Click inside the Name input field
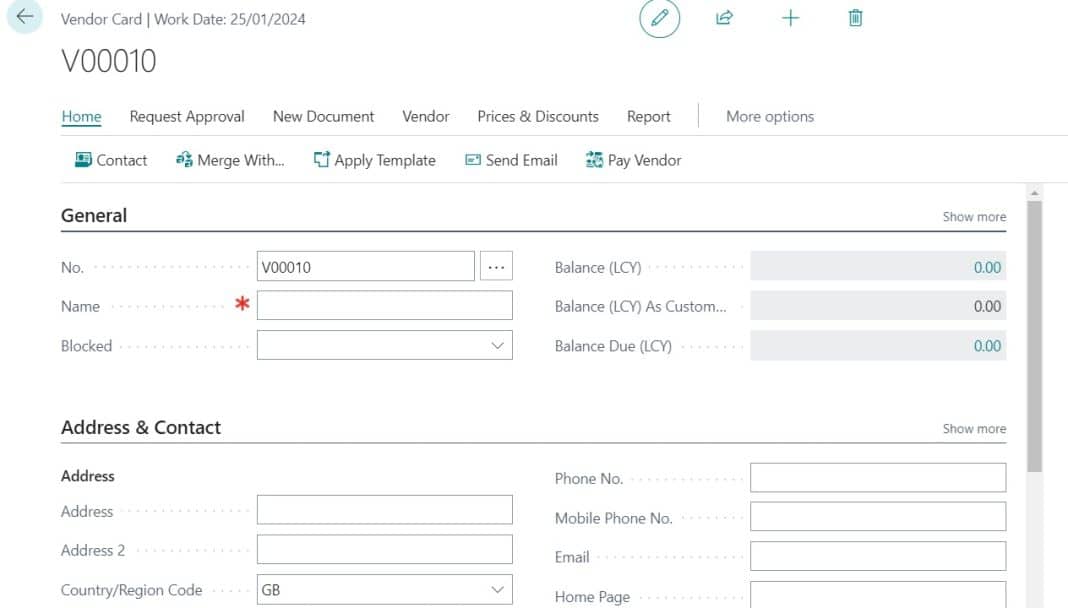This screenshot has width=1068, height=608. point(384,304)
